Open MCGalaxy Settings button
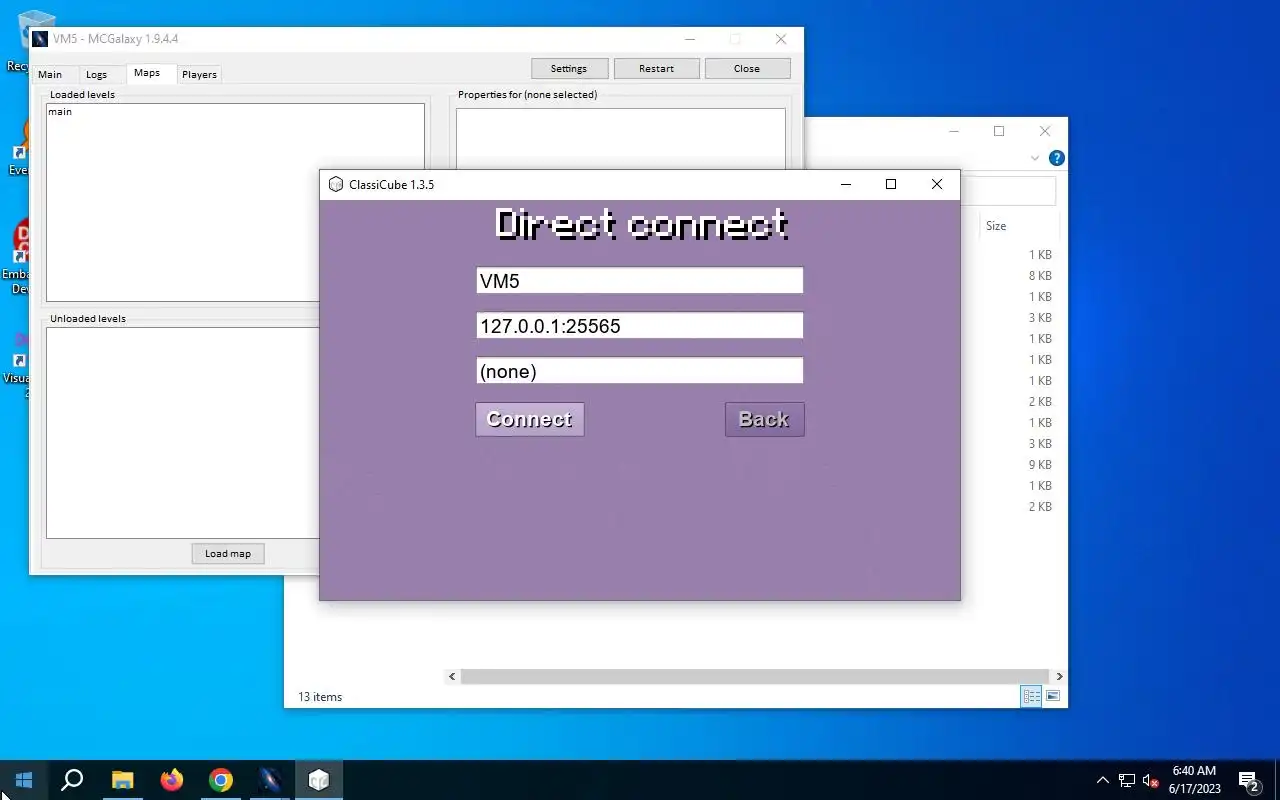 click(568, 68)
